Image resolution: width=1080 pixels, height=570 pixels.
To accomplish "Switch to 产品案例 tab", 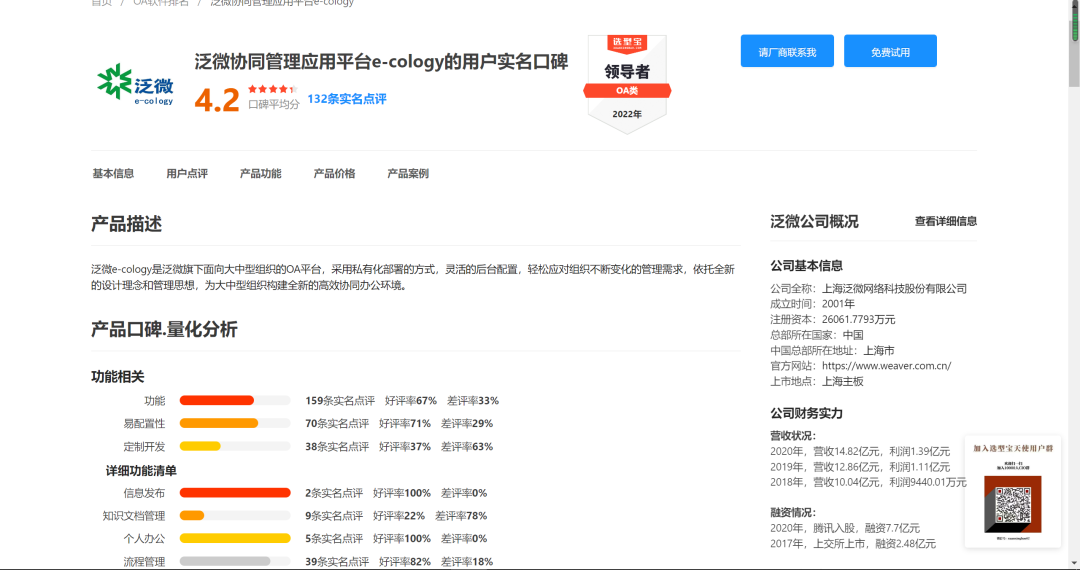I will click(408, 173).
